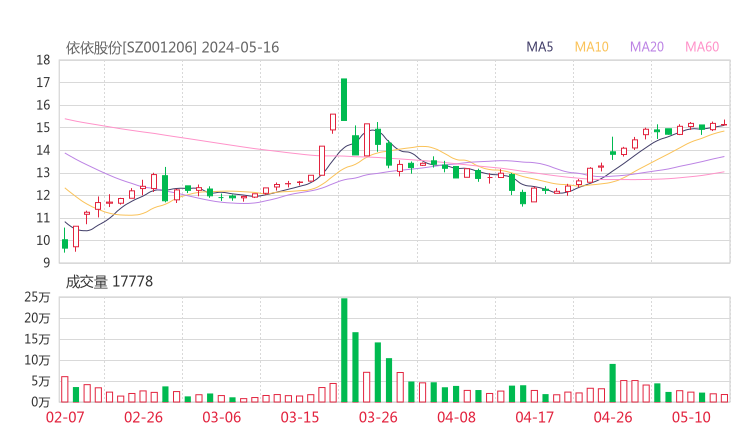Select the tall green candlestick peaking at 17
This screenshot has height=440, width=740.
(x=344, y=100)
